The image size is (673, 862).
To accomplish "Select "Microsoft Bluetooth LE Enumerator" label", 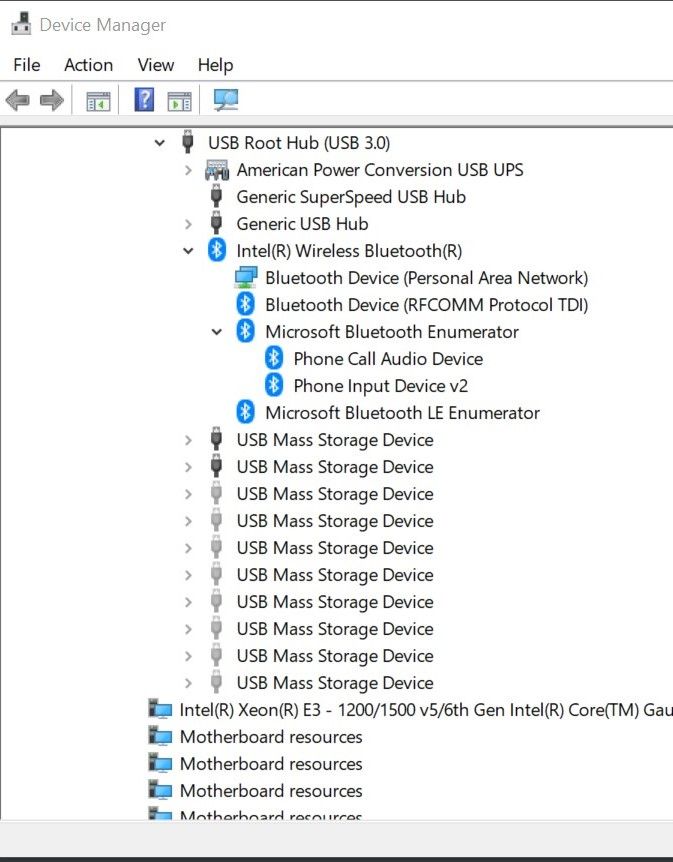I will (402, 412).
